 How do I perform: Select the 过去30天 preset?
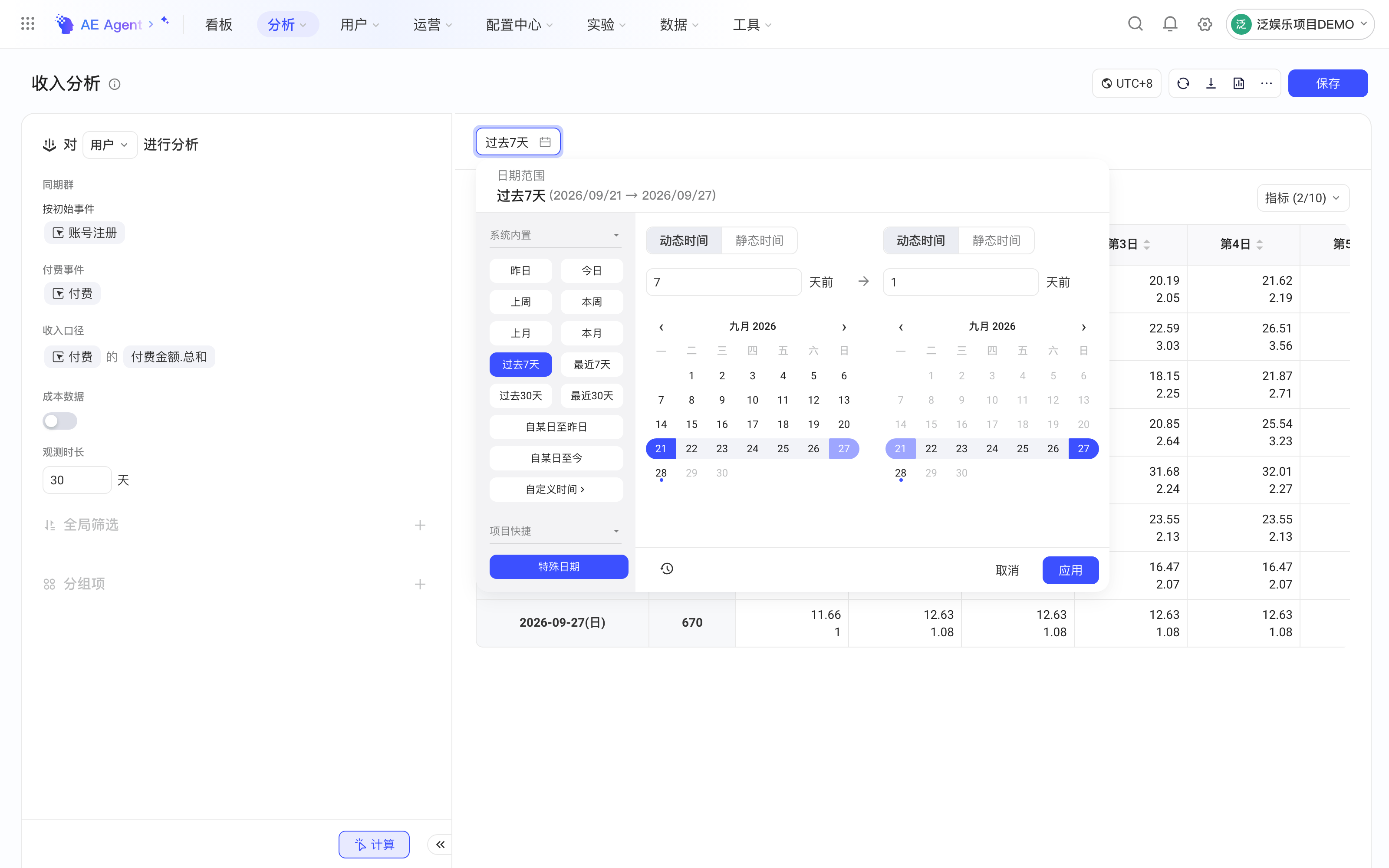pyautogui.click(x=520, y=395)
